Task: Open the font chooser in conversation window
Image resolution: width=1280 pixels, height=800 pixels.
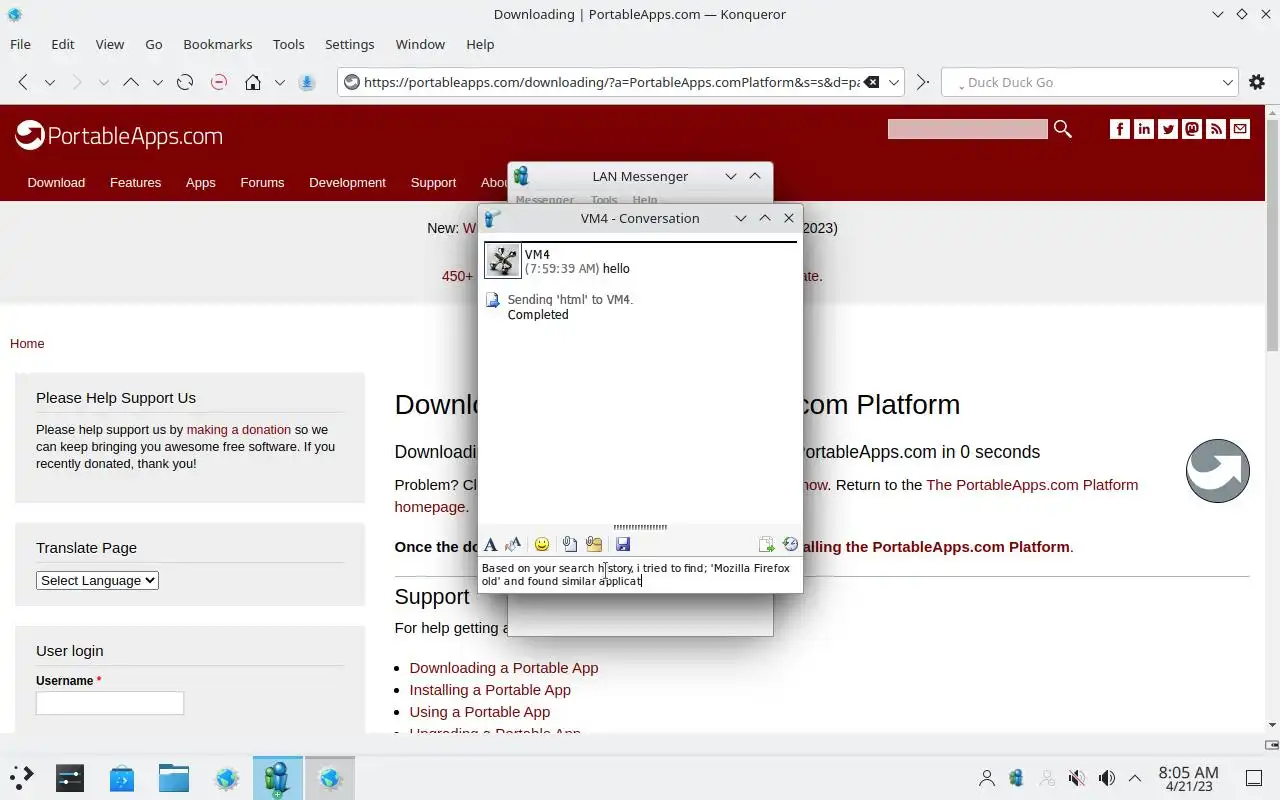Action: 490,544
